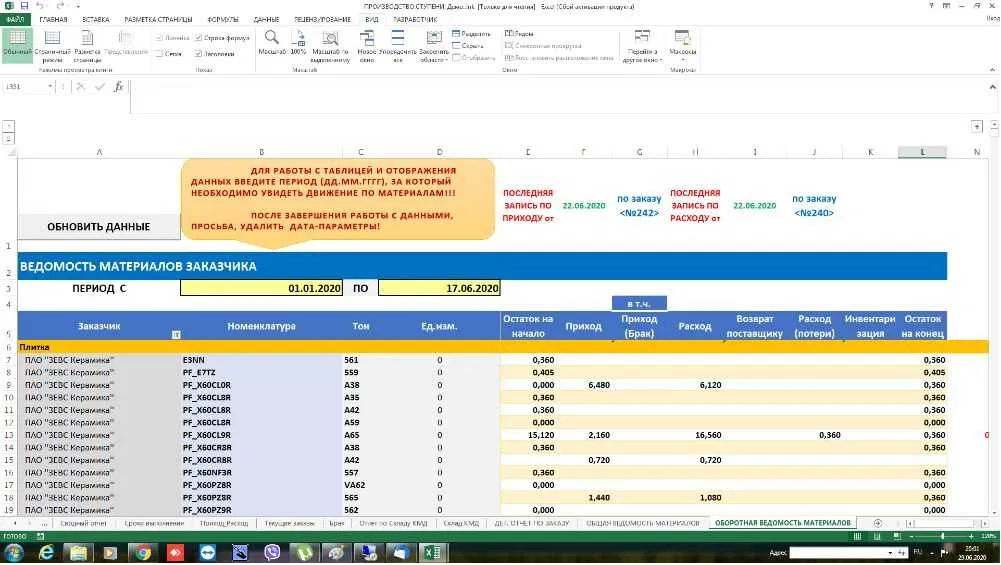Screen dimensions: 1001x565
Task: Collapse the ribbon with arrow
Action: 992,70
